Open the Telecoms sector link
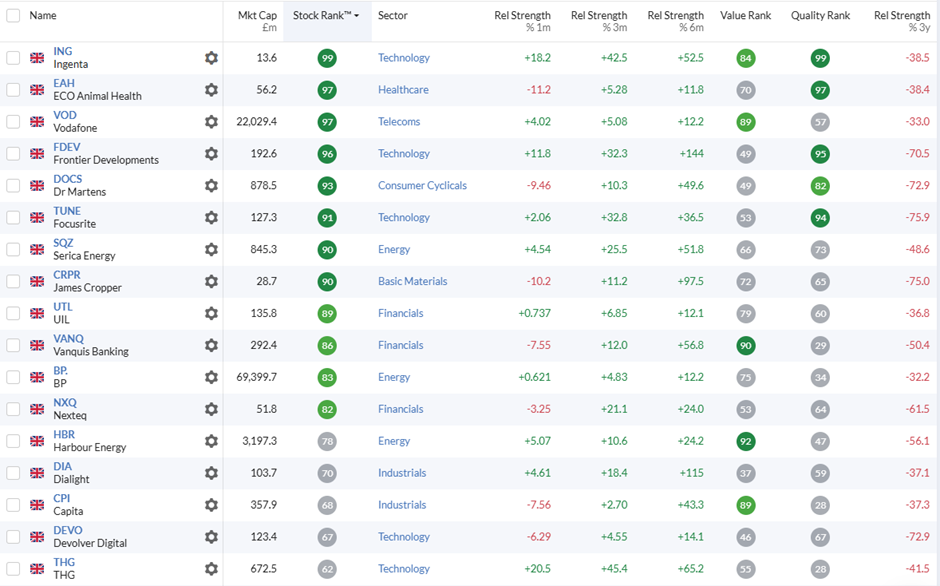Viewport: 940px width, 586px height. 399,122
